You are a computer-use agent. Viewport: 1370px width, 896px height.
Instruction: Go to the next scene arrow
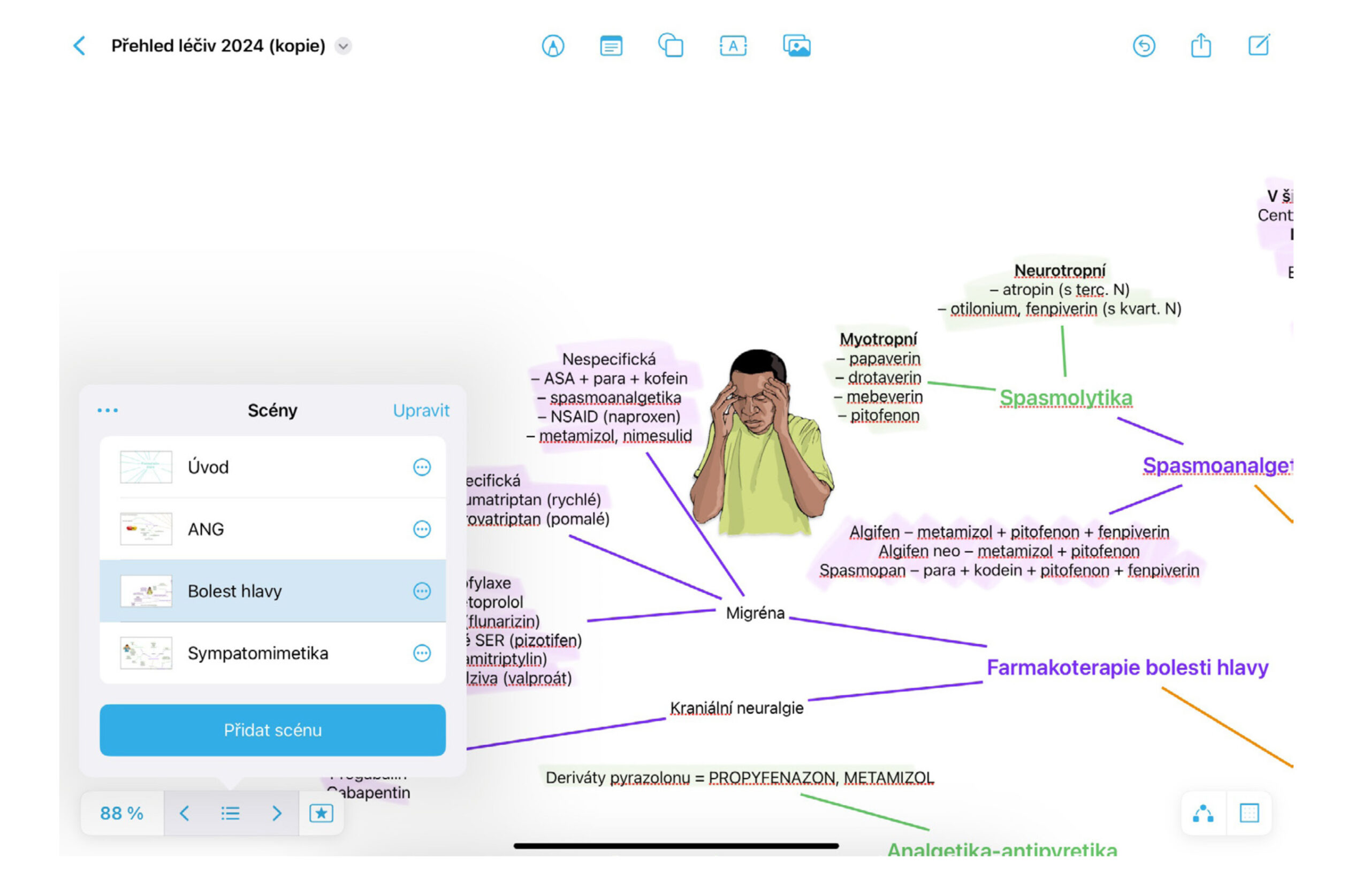[277, 813]
